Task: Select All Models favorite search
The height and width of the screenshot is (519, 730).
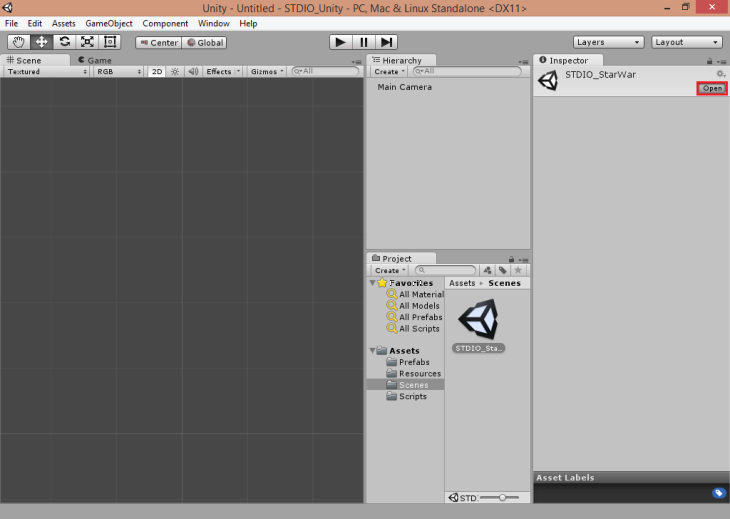Action: pyautogui.click(x=413, y=306)
